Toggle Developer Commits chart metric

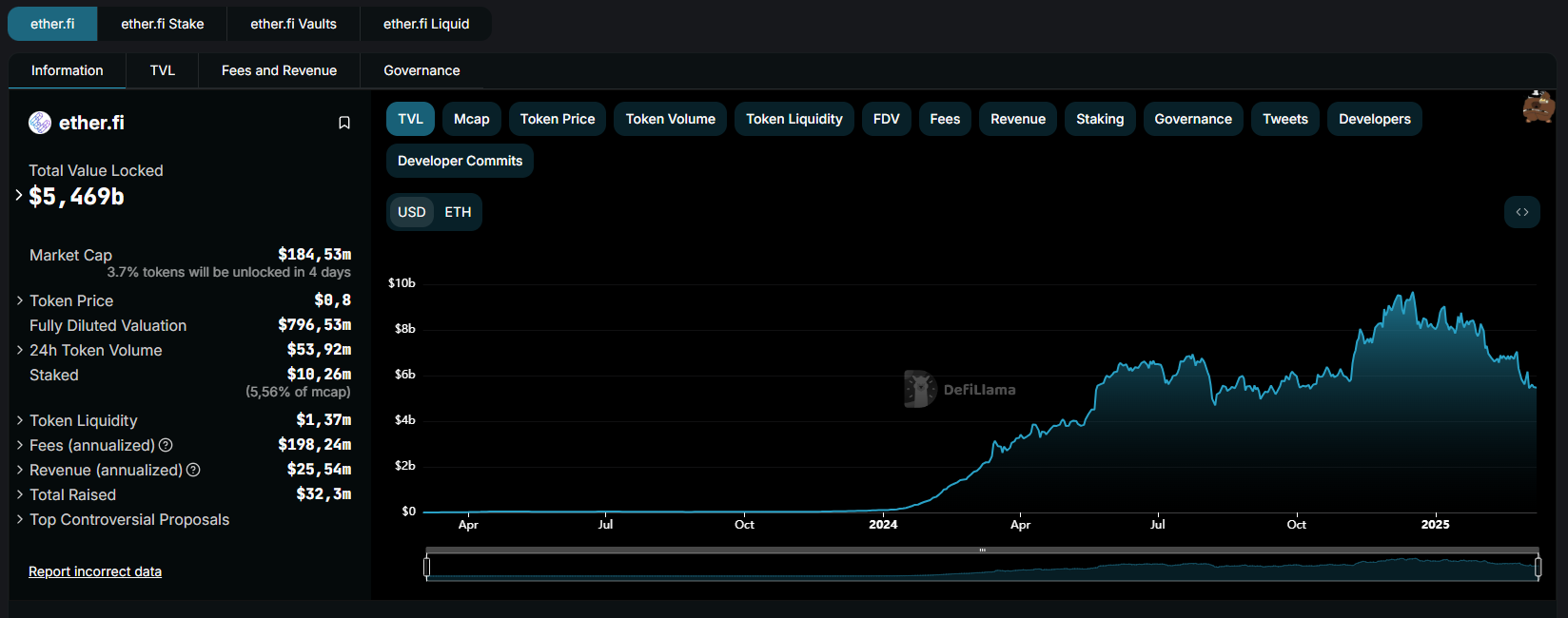tap(460, 161)
